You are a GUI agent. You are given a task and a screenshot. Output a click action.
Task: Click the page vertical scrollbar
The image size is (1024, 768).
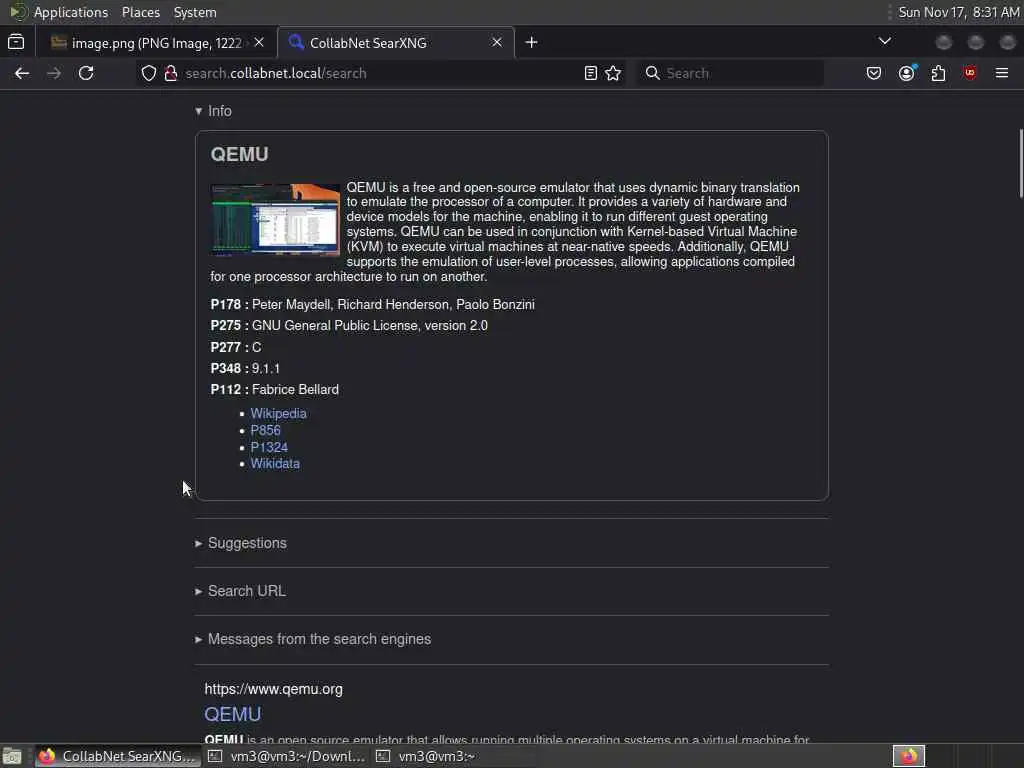pos(1020,163)
